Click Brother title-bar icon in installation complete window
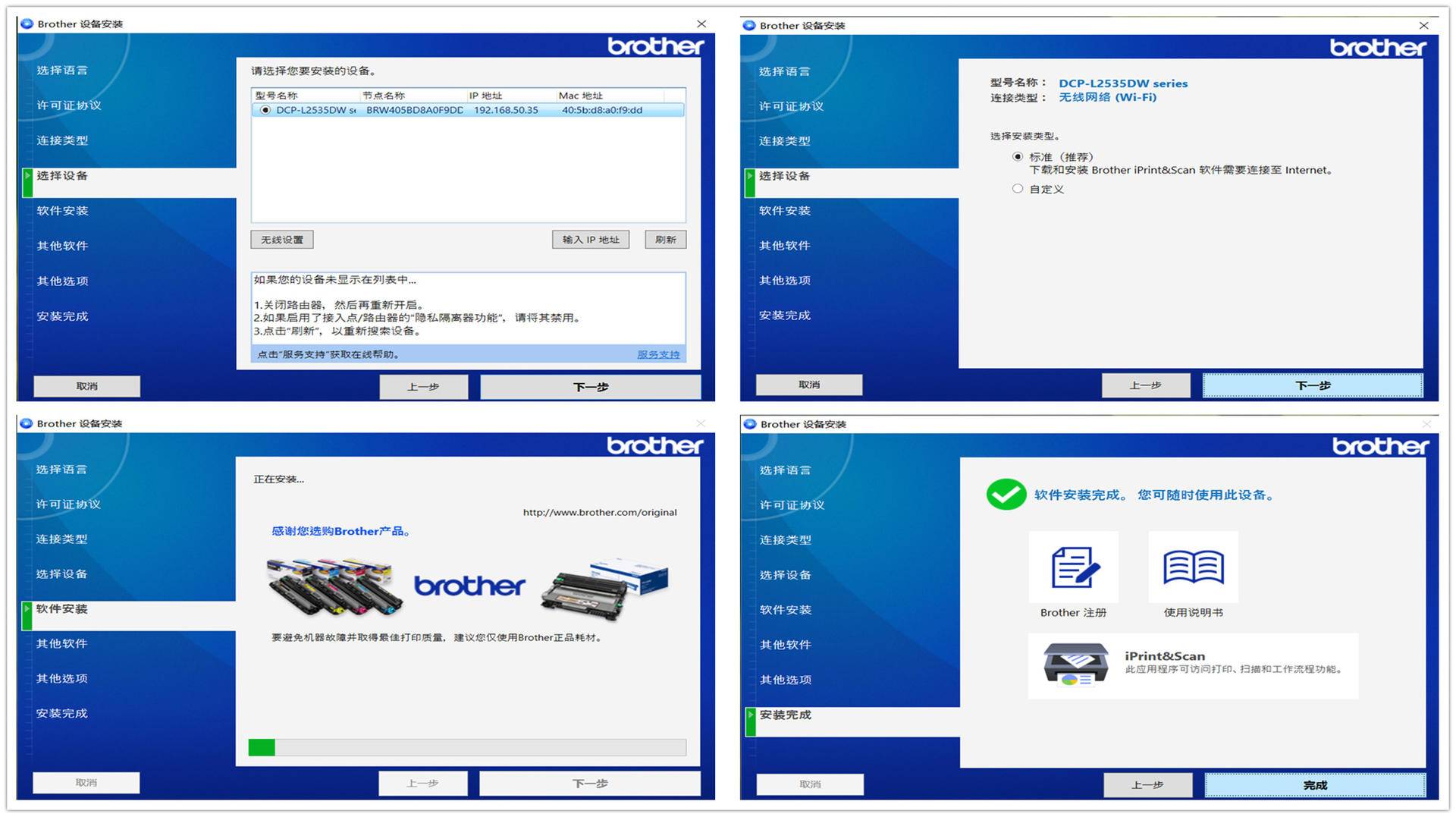Image resolution: width=1456 pixels, height=817 pixels. (750, 424)
